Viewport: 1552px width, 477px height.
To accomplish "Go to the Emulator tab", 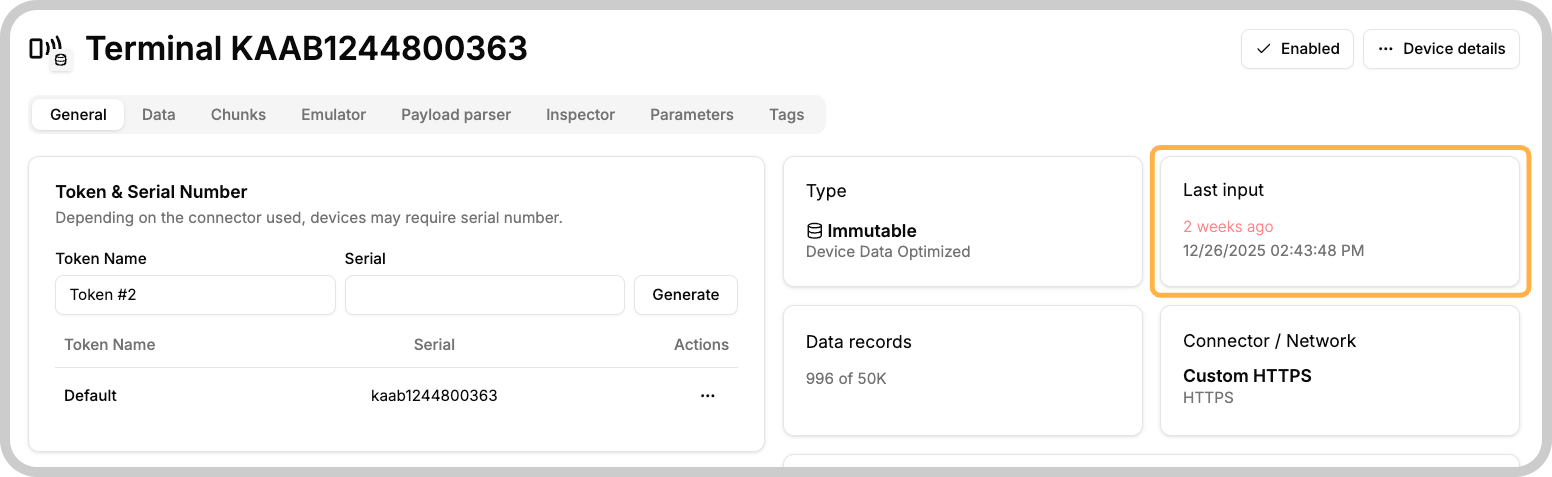I will click(334, 115).
